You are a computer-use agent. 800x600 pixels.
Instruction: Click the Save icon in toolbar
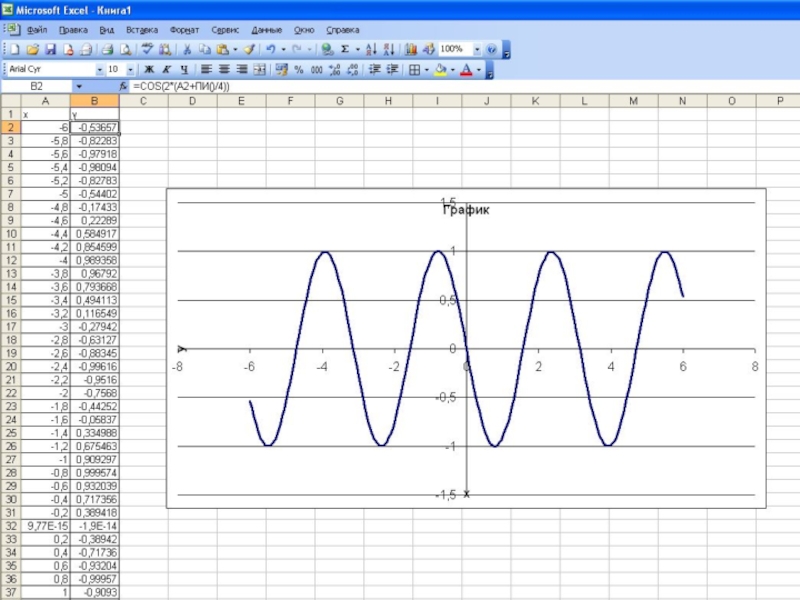coord(50,49)
